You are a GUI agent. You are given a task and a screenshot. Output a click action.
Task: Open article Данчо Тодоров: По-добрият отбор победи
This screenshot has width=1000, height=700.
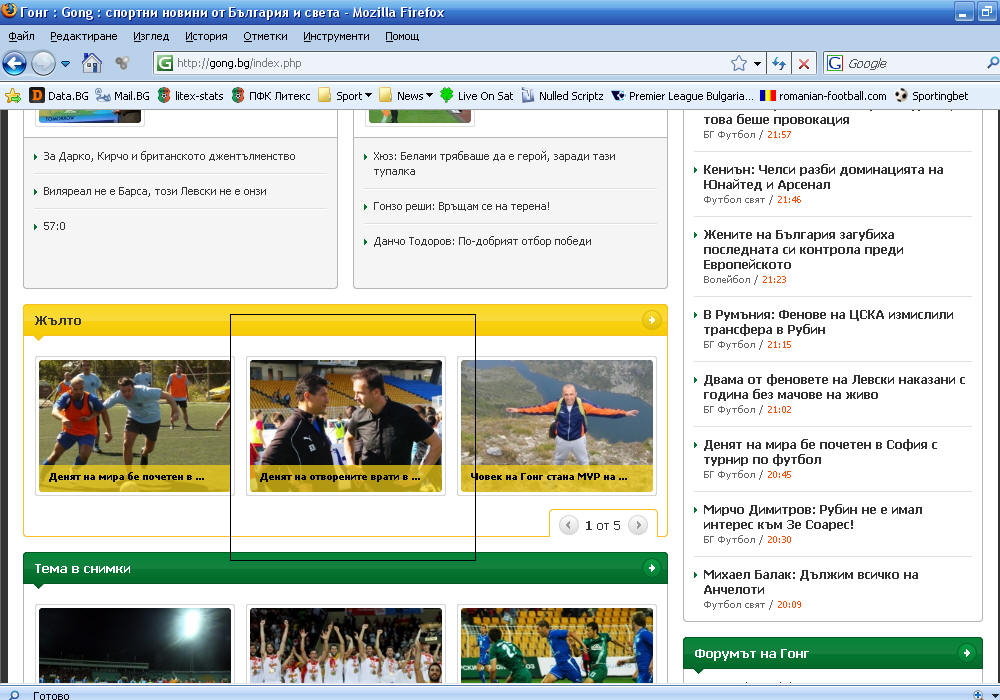point(482,242)
